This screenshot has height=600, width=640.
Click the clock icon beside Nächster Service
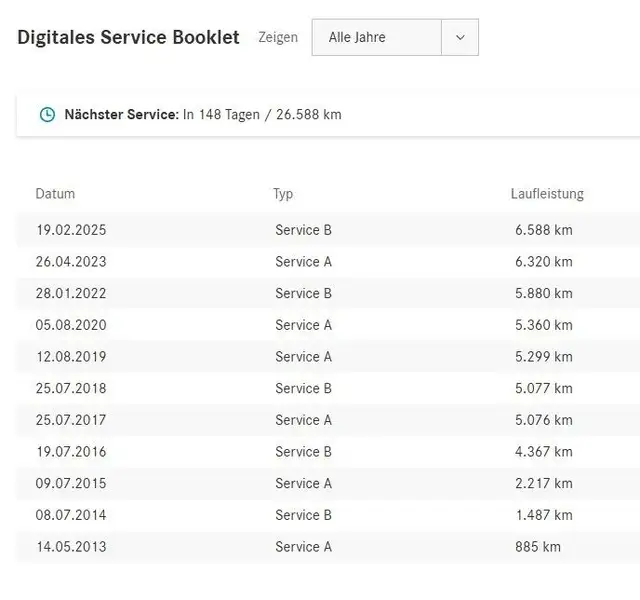[47, 115]
